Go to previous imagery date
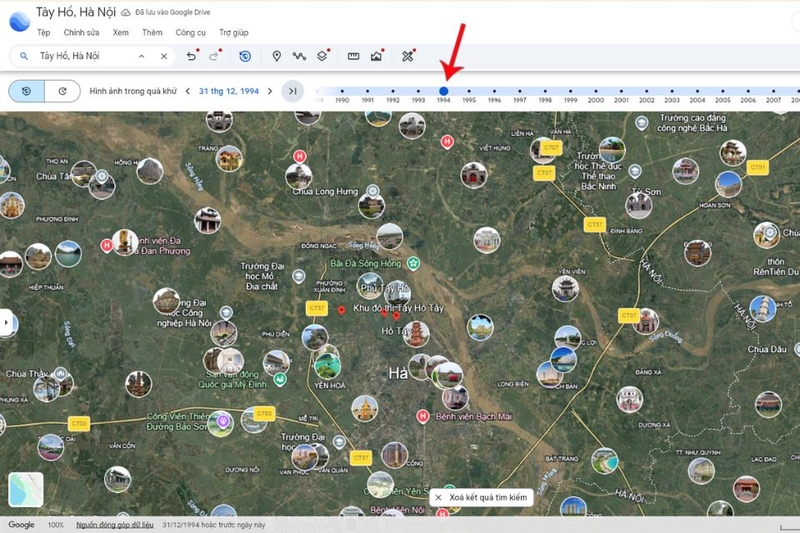Screen dimensions: 800x533 188,91
